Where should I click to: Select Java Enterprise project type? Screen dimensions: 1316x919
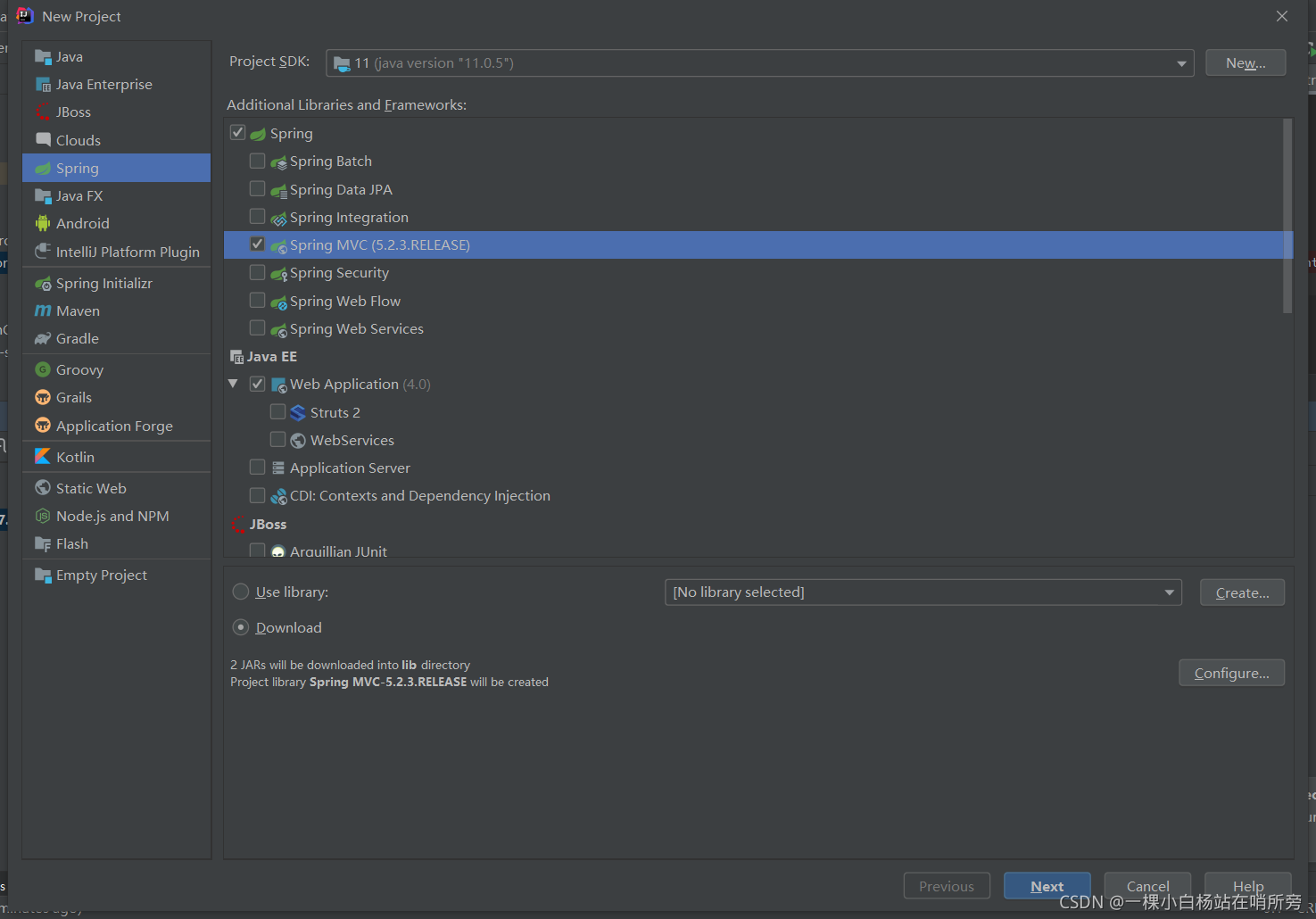point(116,84)
